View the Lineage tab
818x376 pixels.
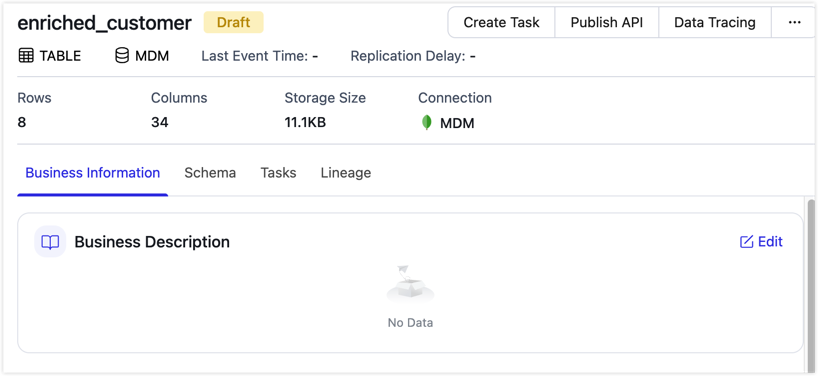click(x=346, y=173)
